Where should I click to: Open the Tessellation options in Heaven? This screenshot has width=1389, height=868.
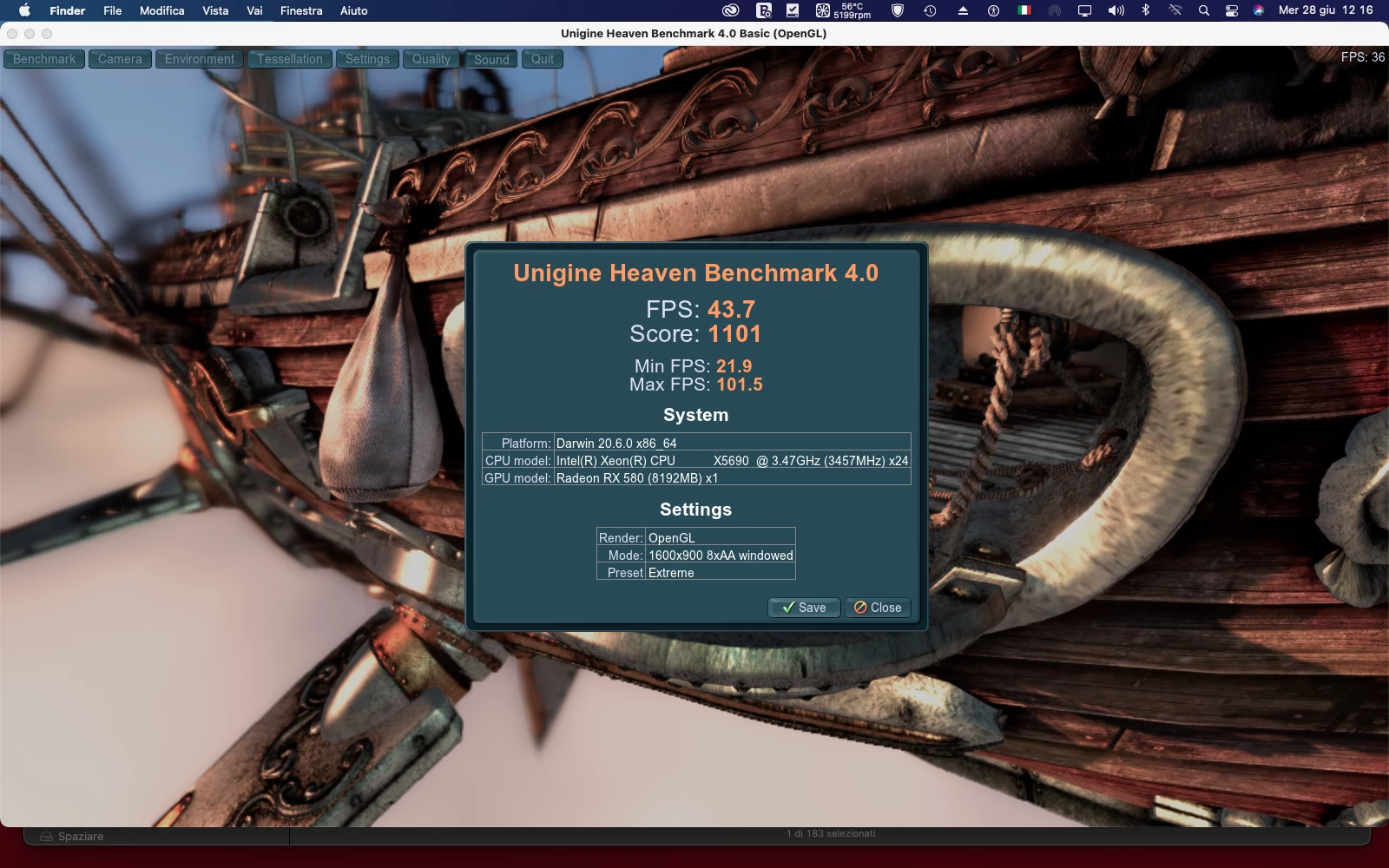pyautogui.click(x=290, y=59)
